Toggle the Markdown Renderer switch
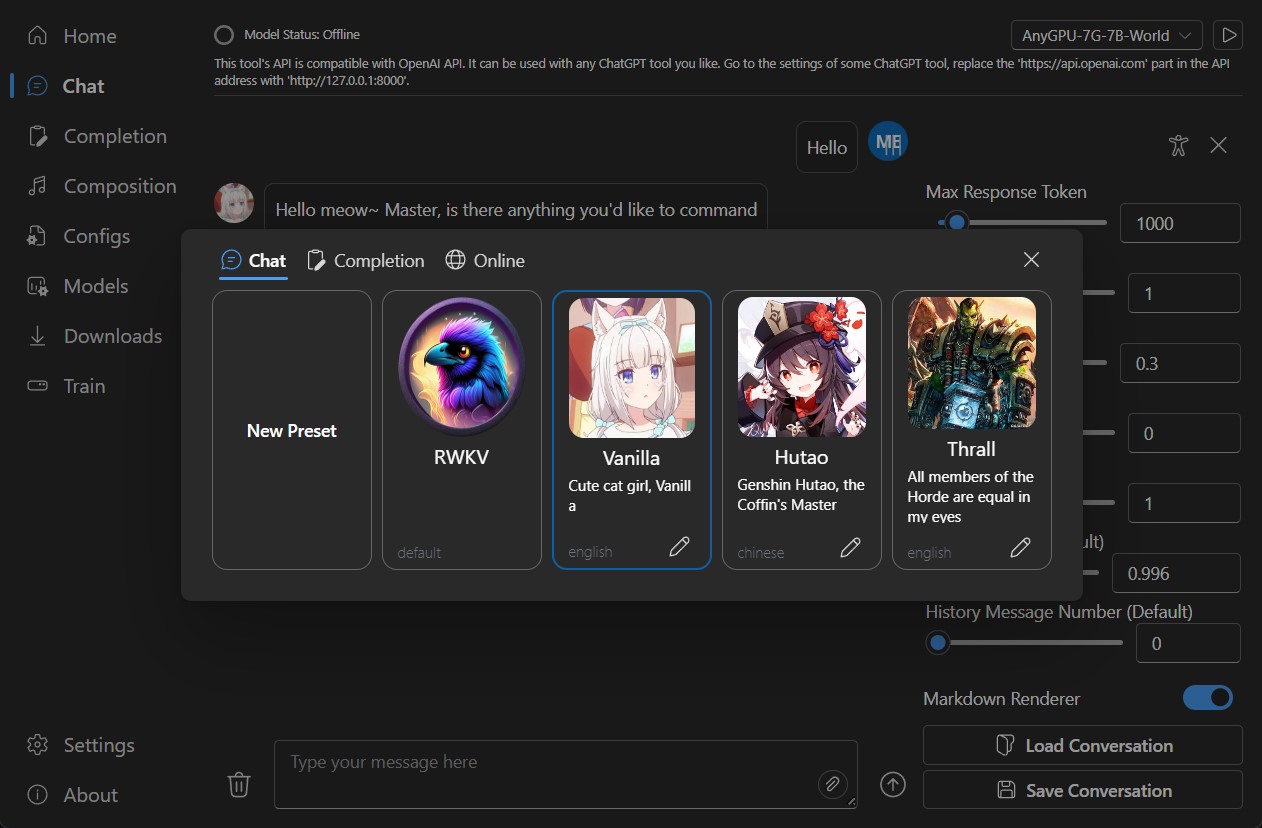The height and width of the screenshot is (828, 1262). pos(1207,698)
